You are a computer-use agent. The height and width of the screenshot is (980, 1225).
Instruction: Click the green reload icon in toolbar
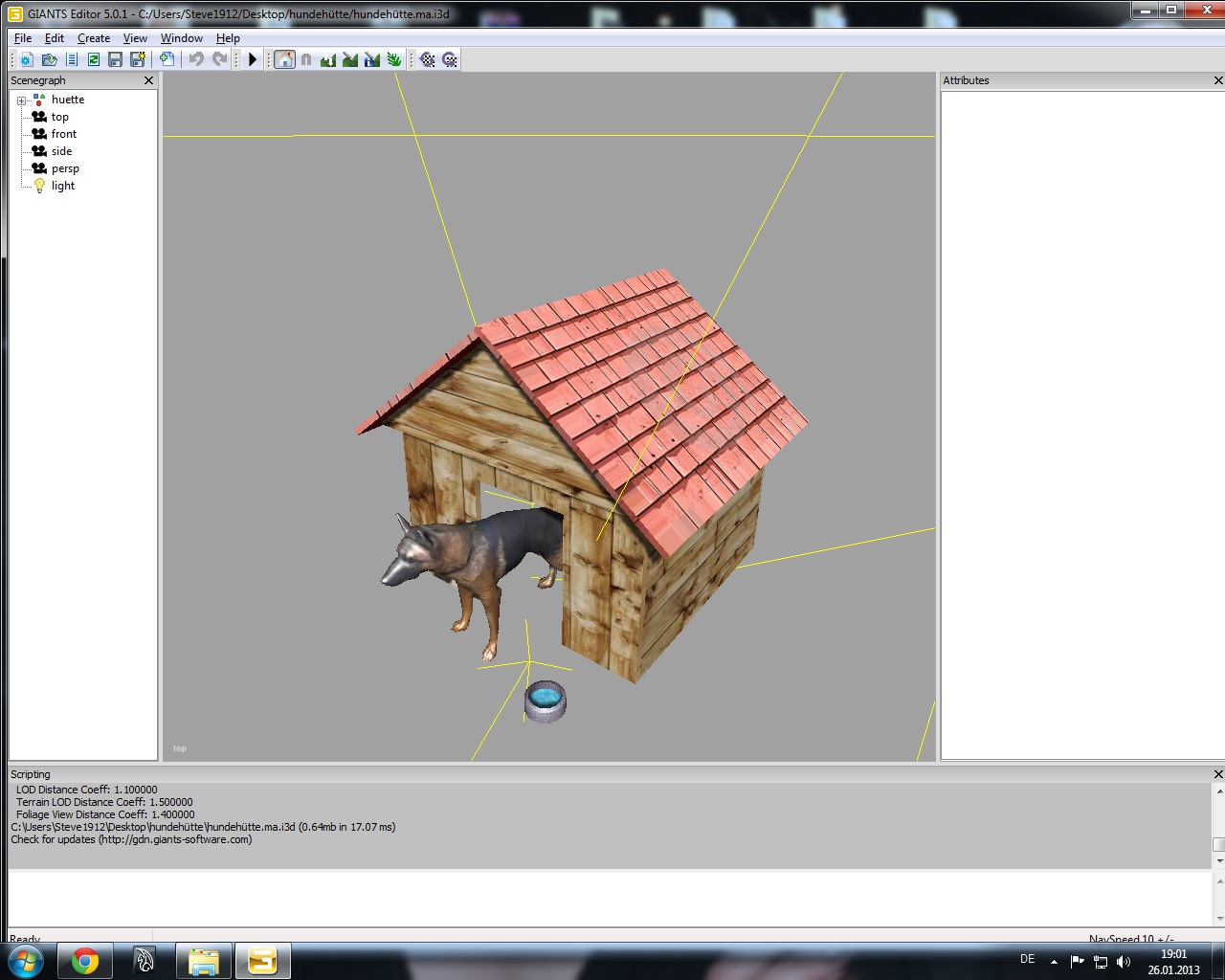(x=94, y=59)
